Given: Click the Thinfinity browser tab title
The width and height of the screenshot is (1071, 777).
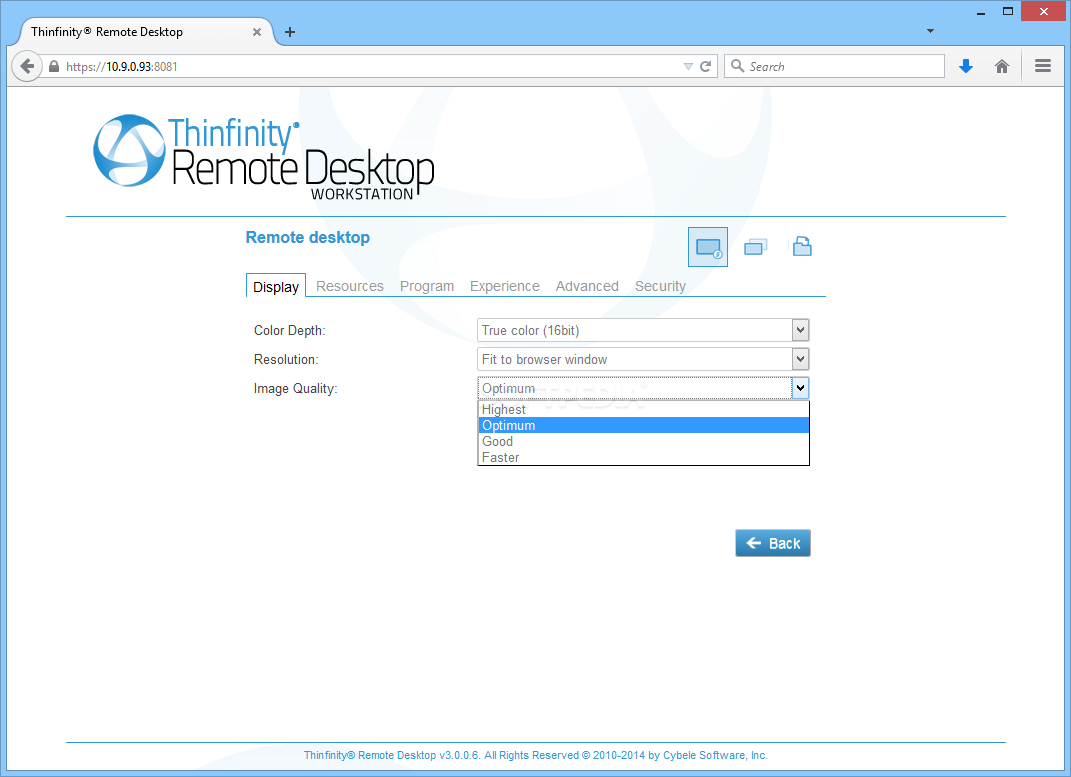Looking at the screenshot, I should tap(107, 32).
